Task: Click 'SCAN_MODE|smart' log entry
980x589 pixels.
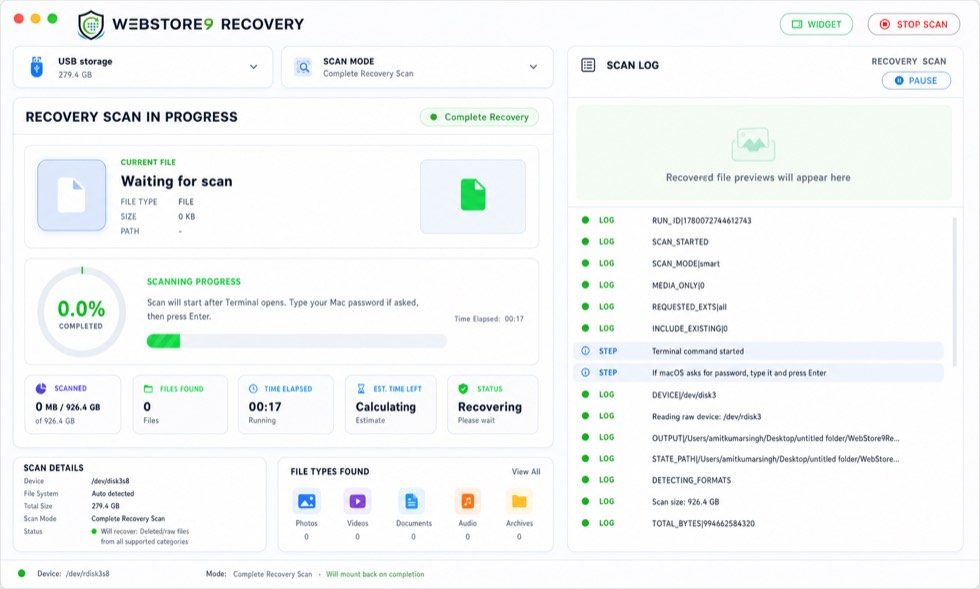Action: [686, 264]
